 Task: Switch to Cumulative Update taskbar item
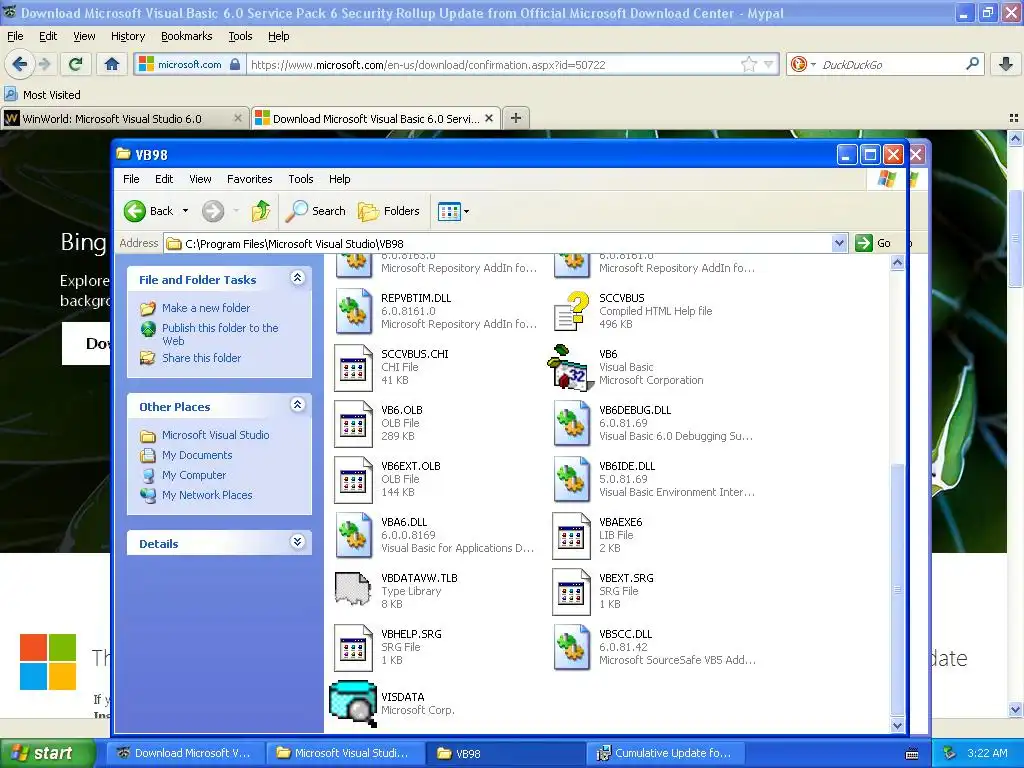click(x=665, y=753)
